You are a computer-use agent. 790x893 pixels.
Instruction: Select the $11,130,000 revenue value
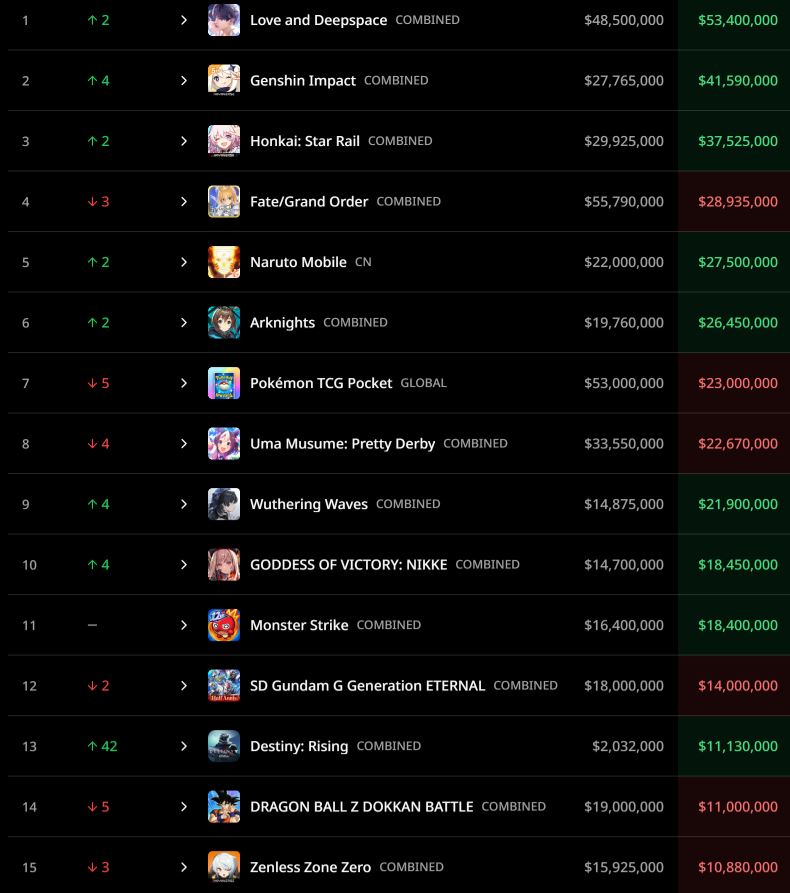(x=738, y=746)
